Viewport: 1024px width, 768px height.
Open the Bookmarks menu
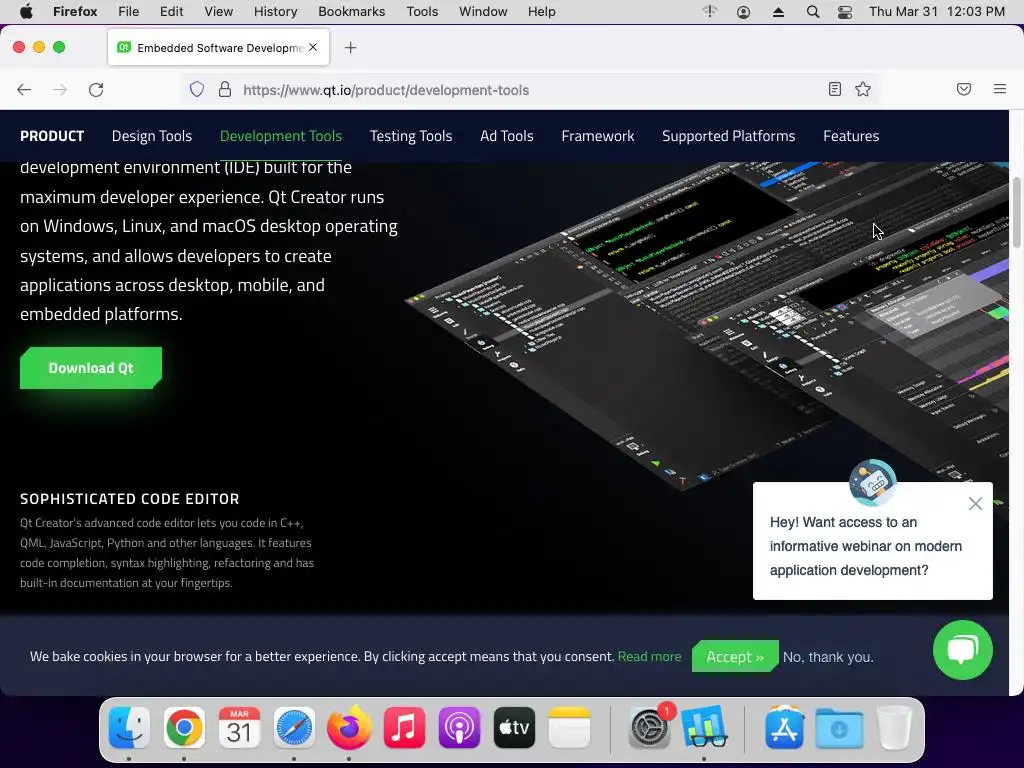(x=351, y=12)
